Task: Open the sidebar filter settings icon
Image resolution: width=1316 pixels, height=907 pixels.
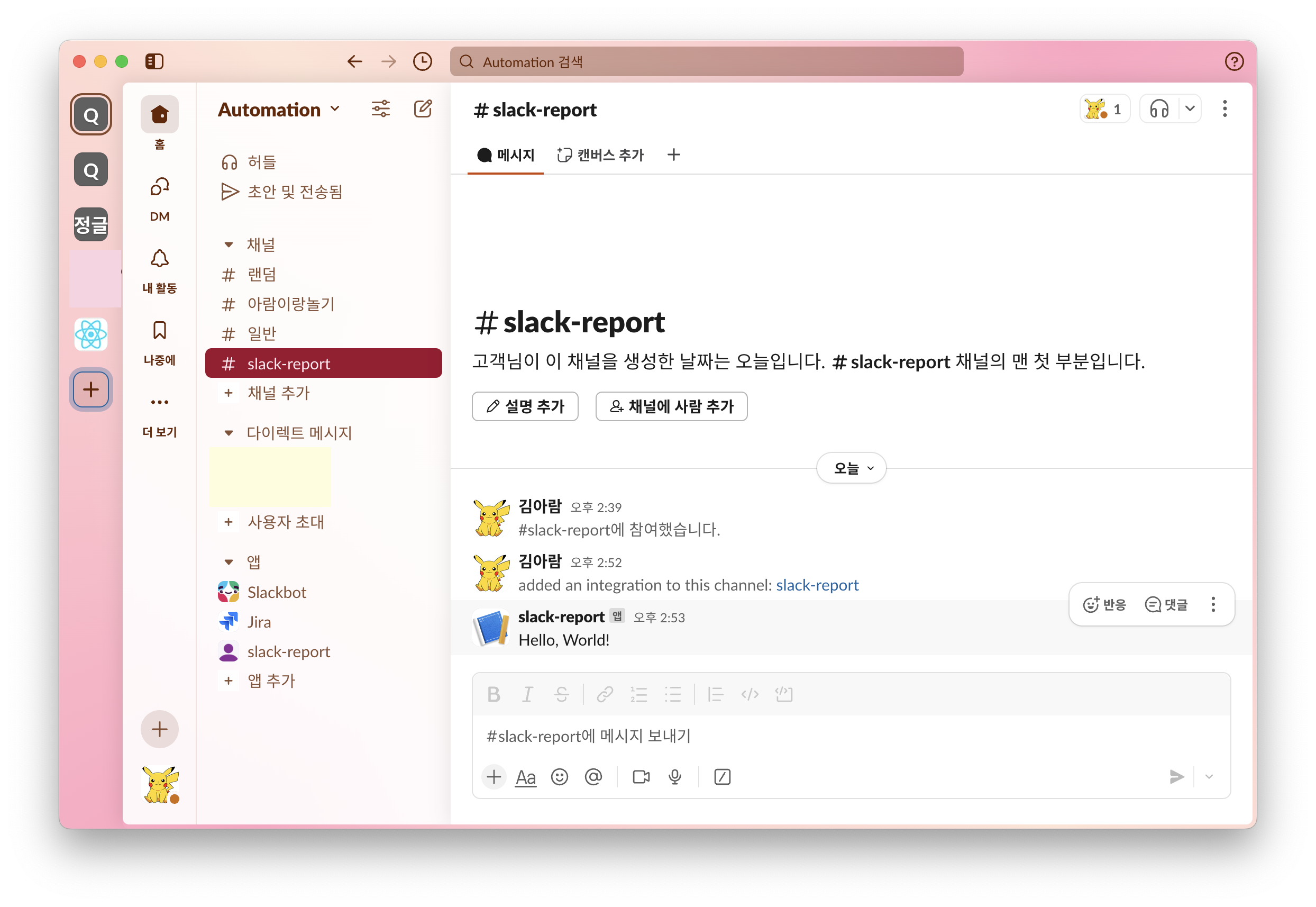Action: point(380,108)
